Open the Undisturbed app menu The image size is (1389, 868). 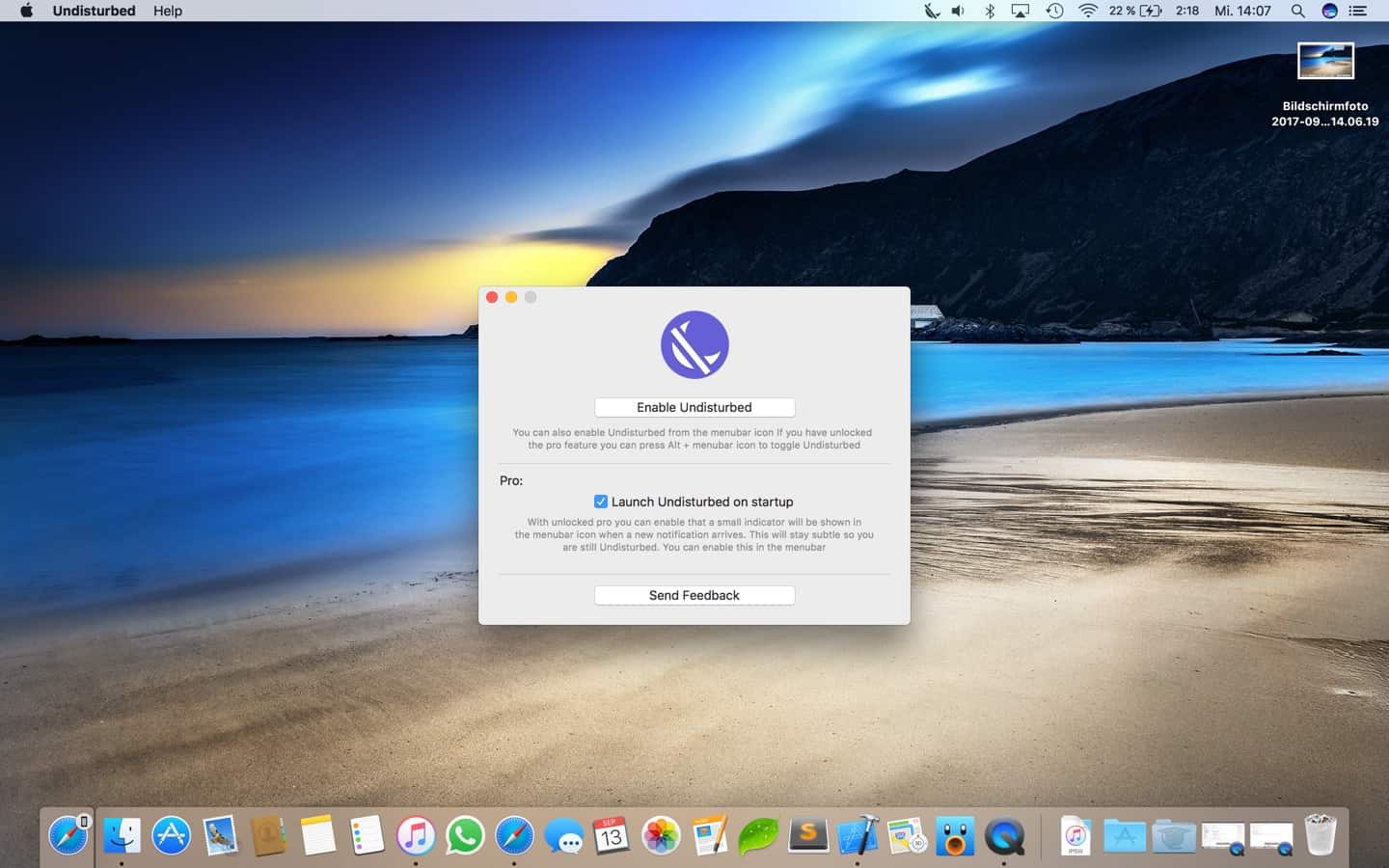coord(94,11)
